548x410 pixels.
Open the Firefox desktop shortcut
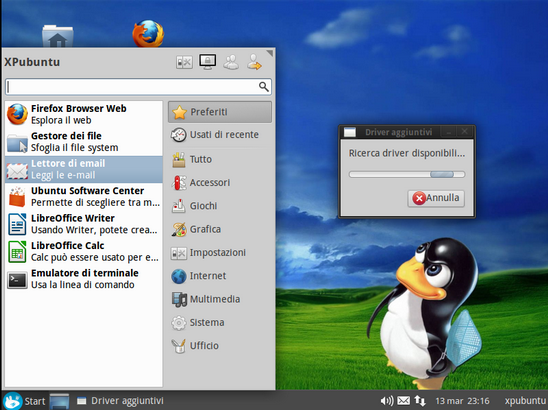pos(148,34)
